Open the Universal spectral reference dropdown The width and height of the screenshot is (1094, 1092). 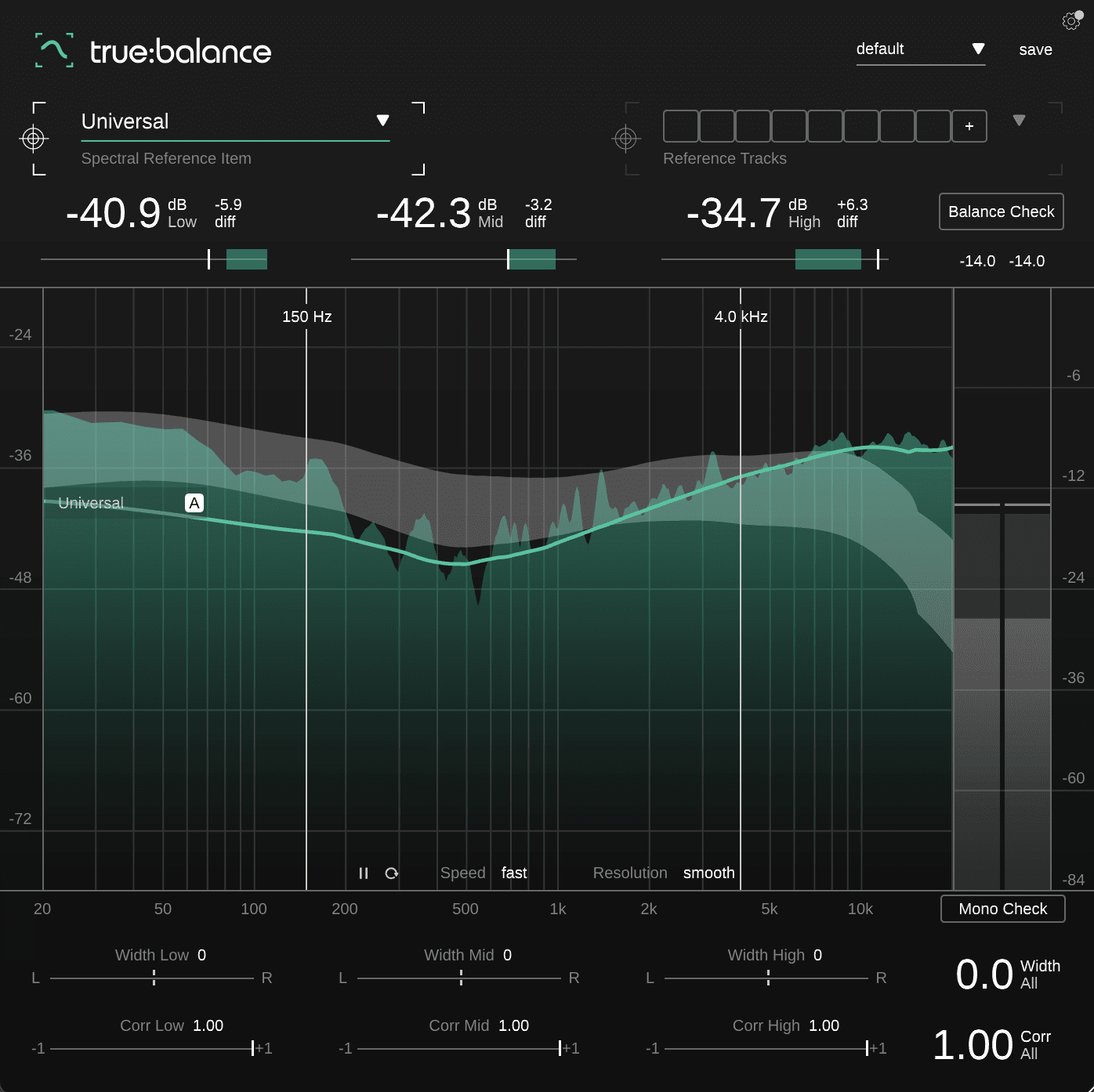click(383, 121)
